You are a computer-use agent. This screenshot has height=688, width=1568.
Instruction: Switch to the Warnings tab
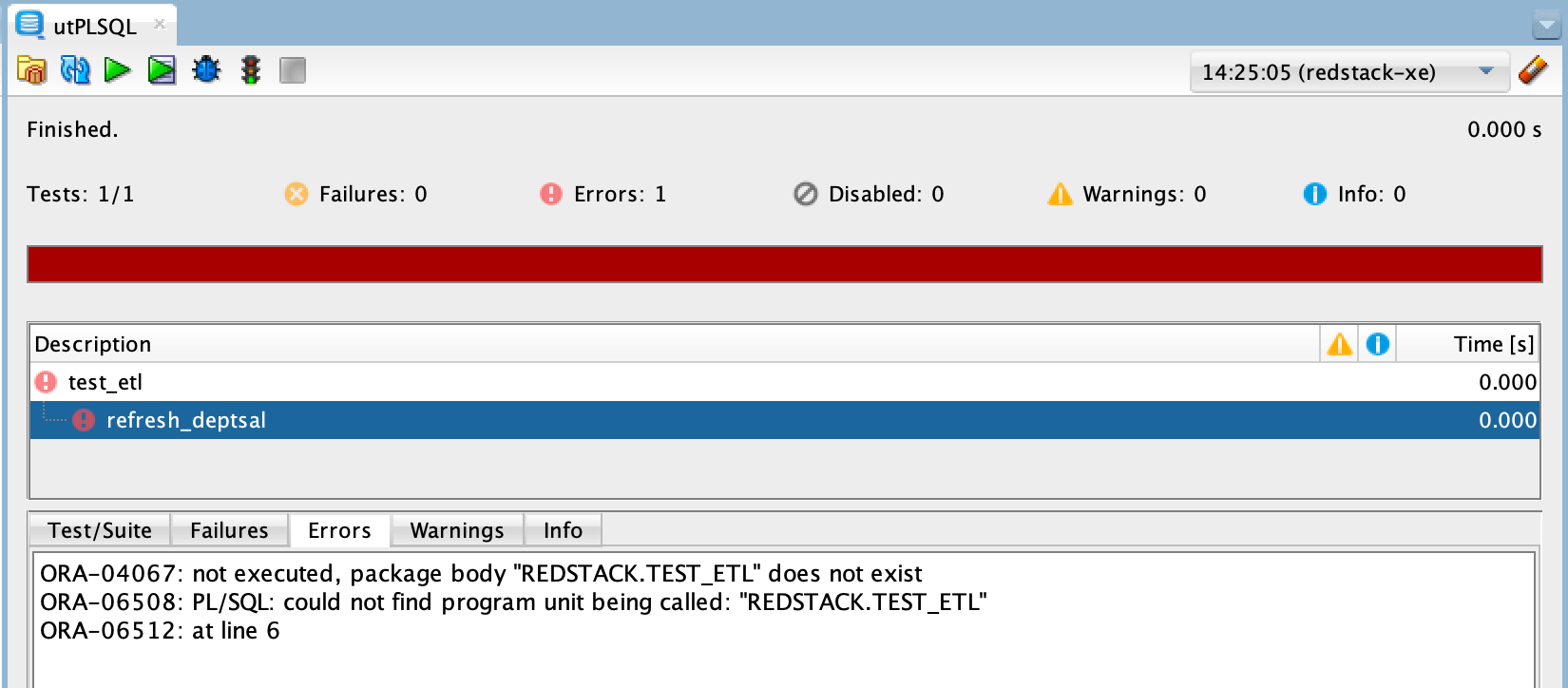tap(457, 530)
